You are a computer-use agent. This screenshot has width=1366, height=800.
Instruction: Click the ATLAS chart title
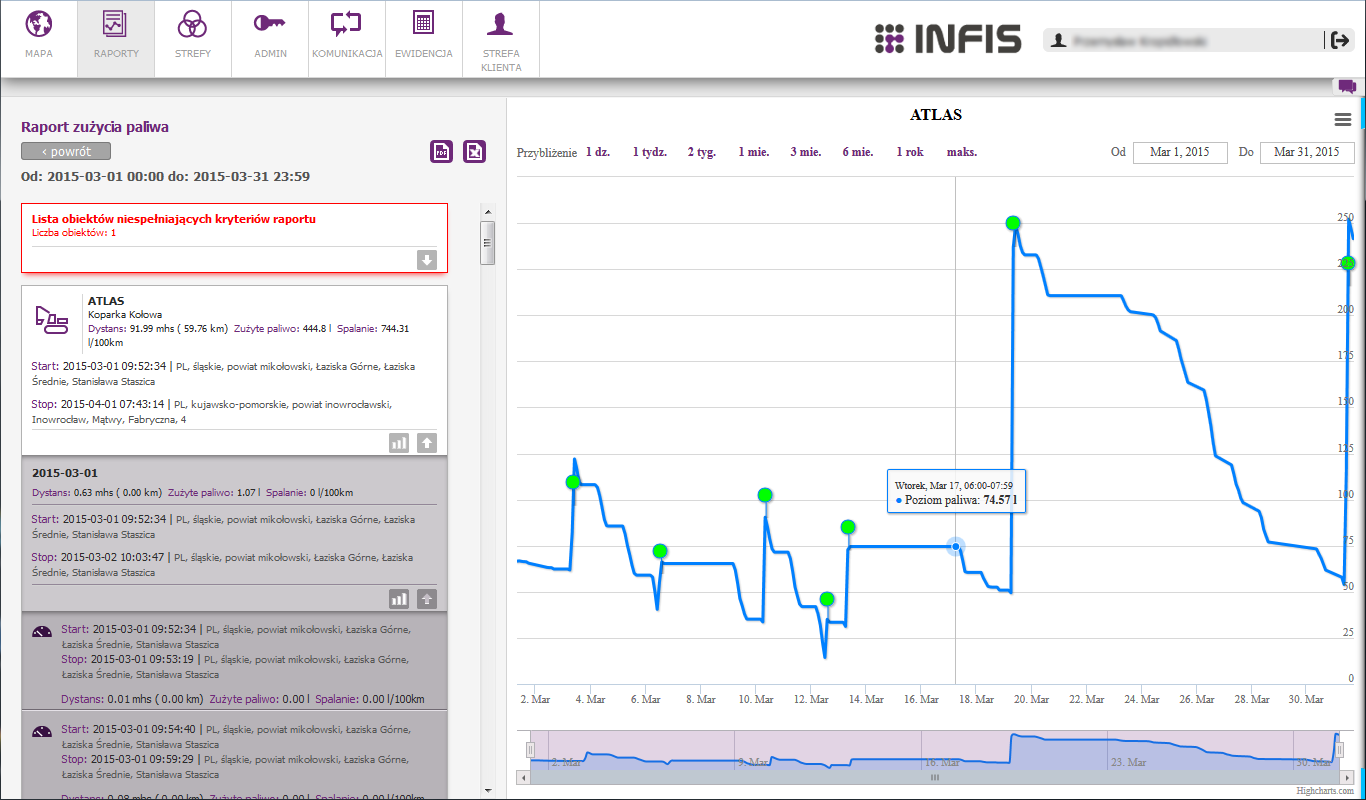[x=936, y=115]
